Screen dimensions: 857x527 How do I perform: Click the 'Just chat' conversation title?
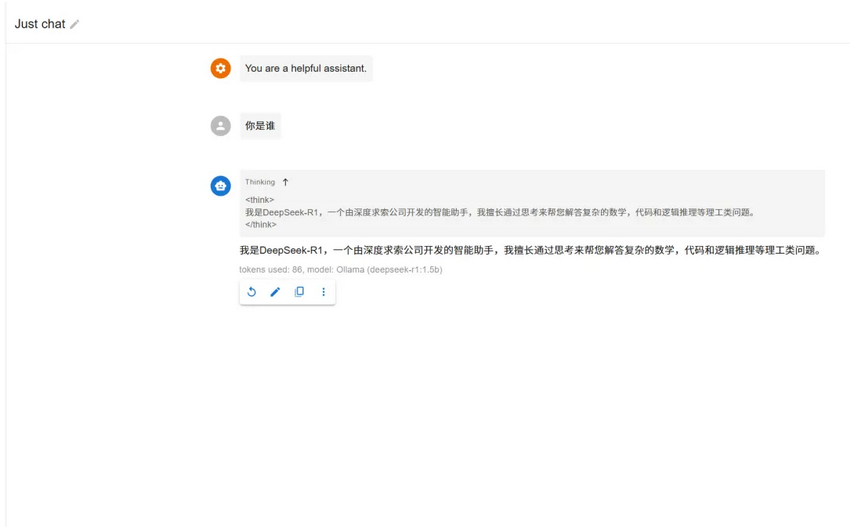coord(40,24)
